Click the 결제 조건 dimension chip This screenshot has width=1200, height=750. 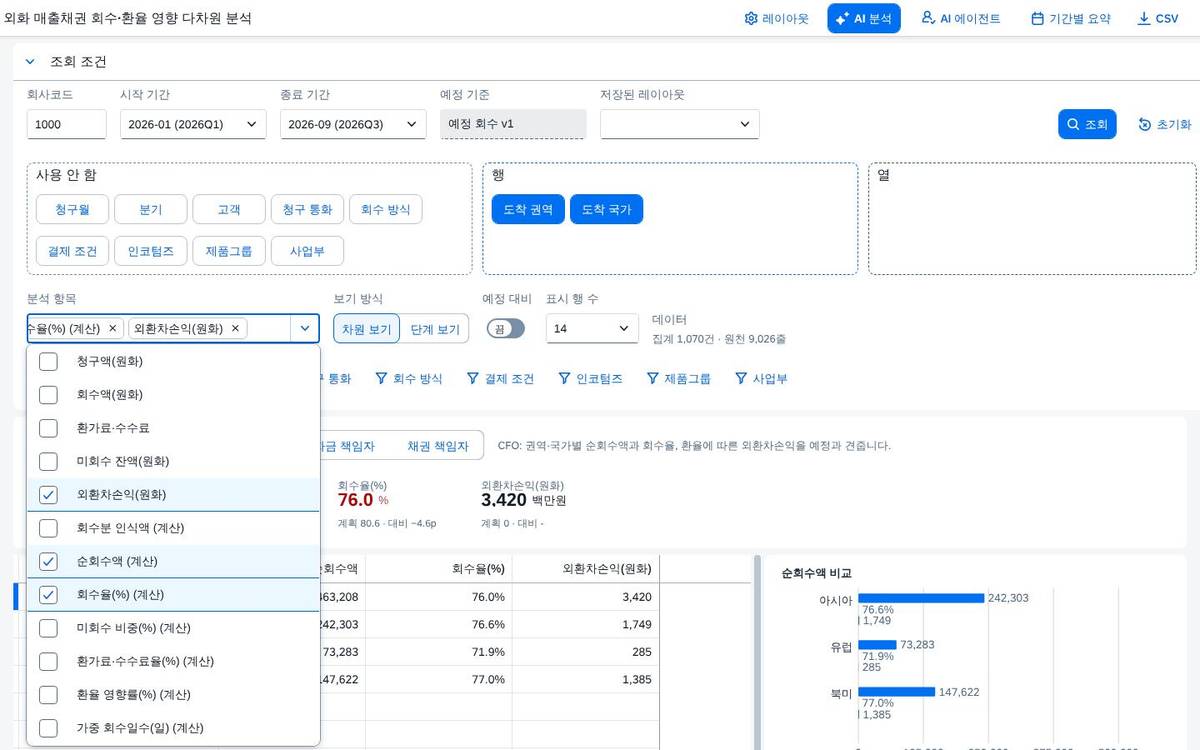72,251
